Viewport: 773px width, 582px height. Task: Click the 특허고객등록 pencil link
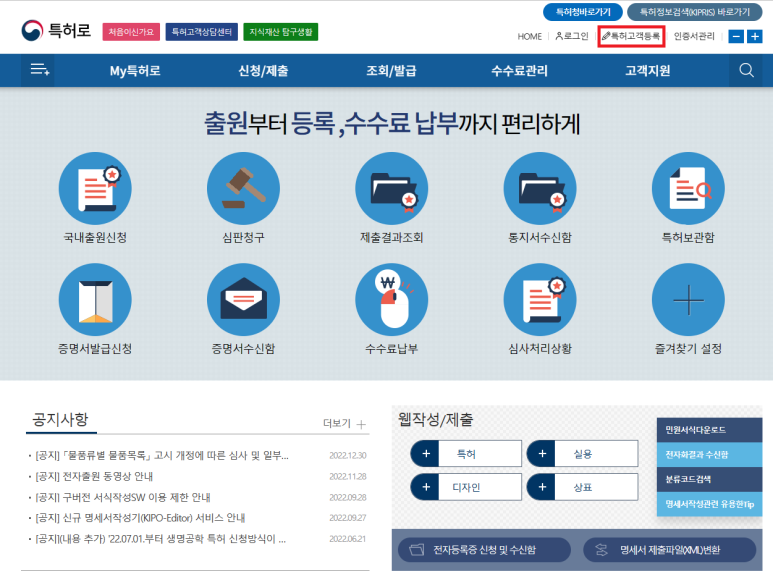click(x=631, y=36)
